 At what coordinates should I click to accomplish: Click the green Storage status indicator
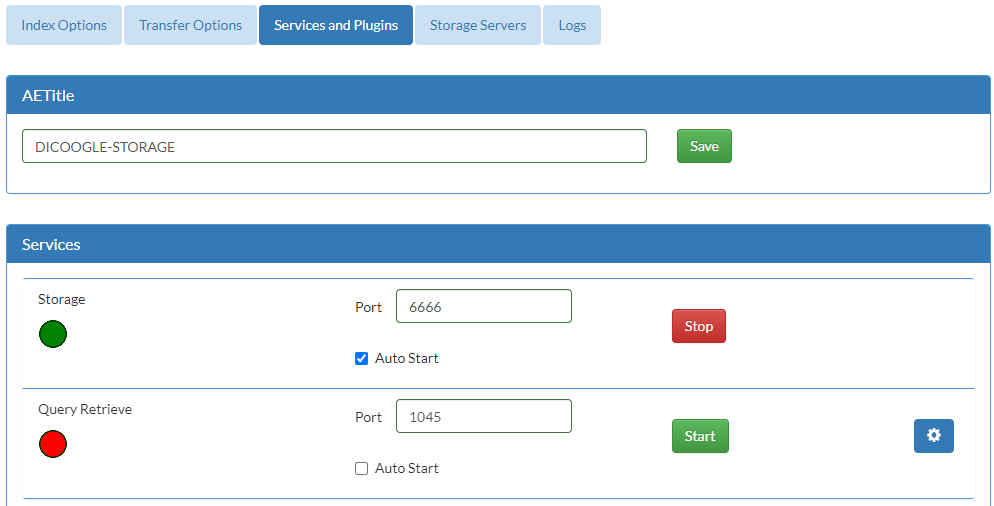pyautogui.click(x=53, y=334)
